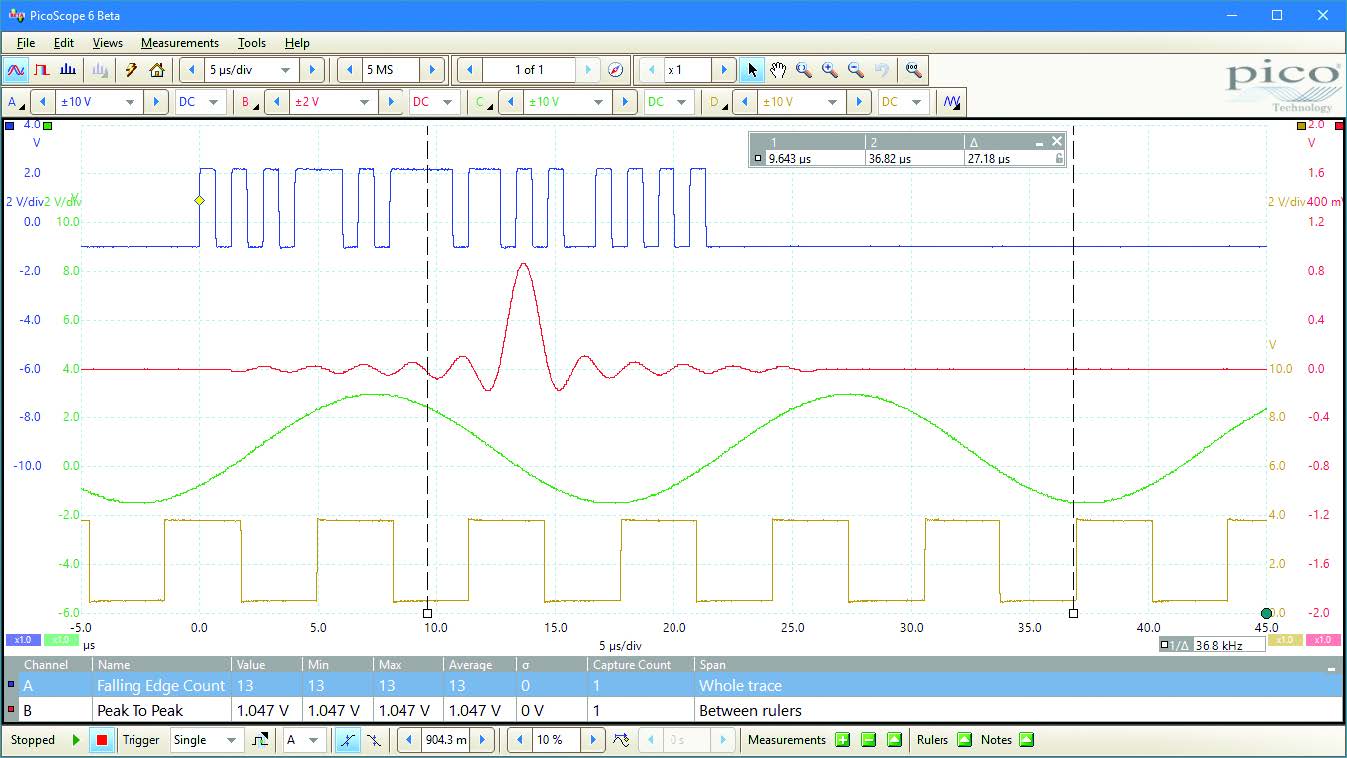Toggle falling edge trigger button
The image size is (1347, 758).
373,740
